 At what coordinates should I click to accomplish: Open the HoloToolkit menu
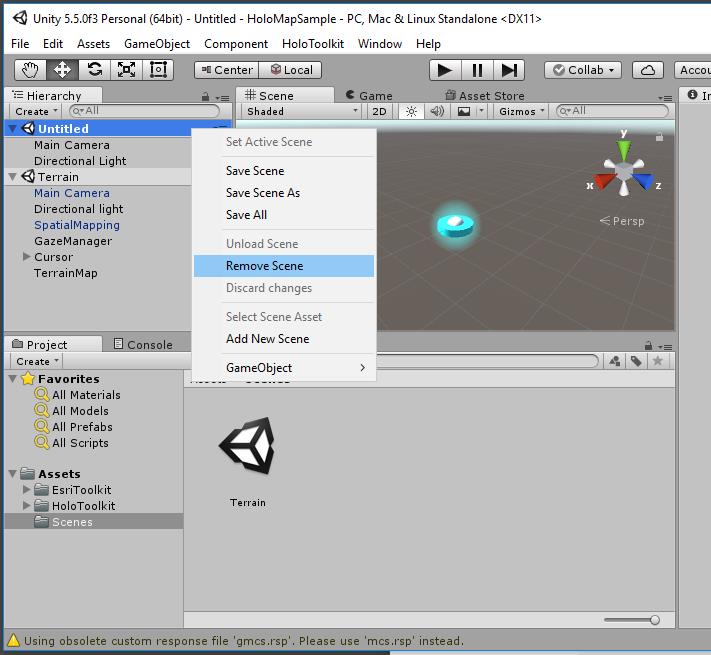[x=313, y=44]
